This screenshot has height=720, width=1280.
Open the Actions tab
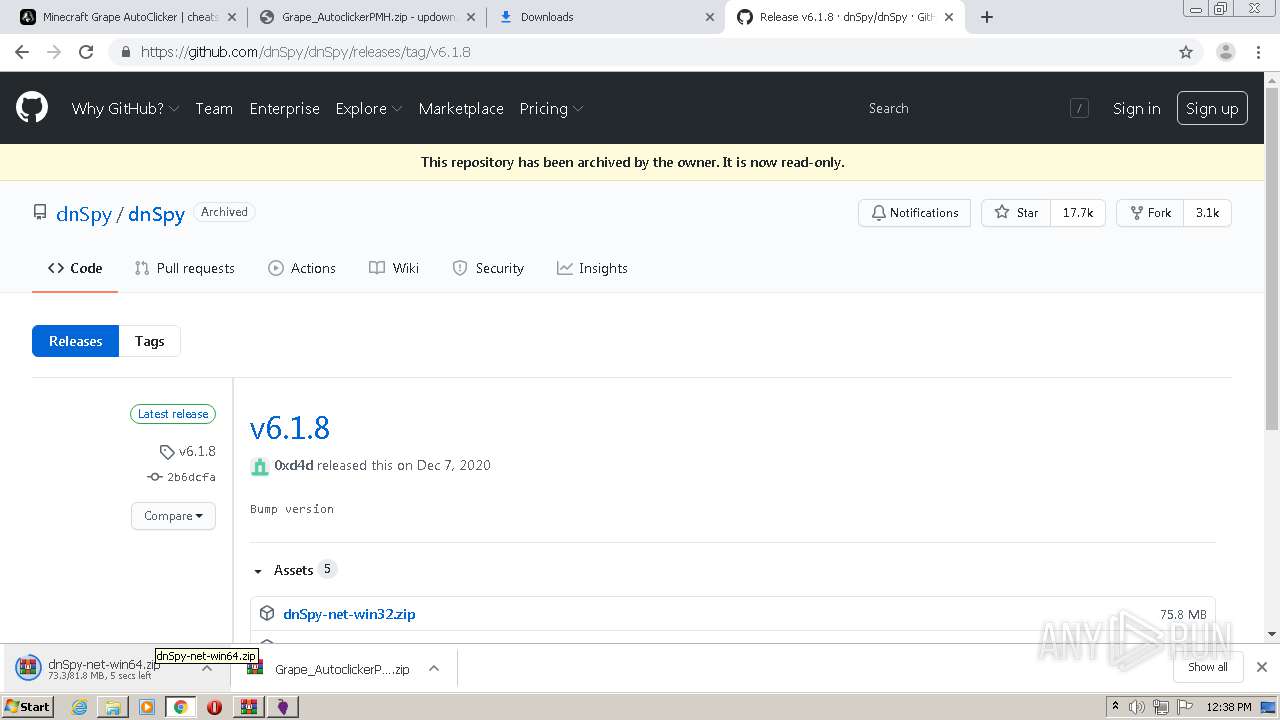[302, 268]
